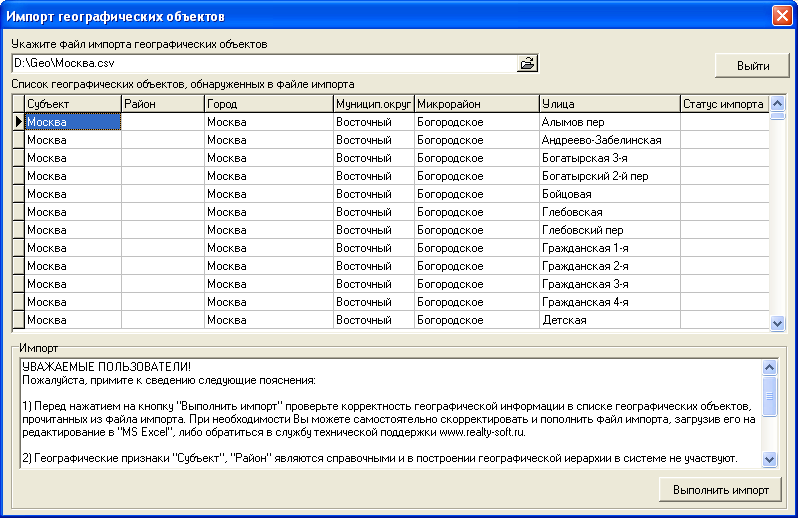Click row selector of the Бойцовая row
This screenshot has width=798, height=518.
18,194
